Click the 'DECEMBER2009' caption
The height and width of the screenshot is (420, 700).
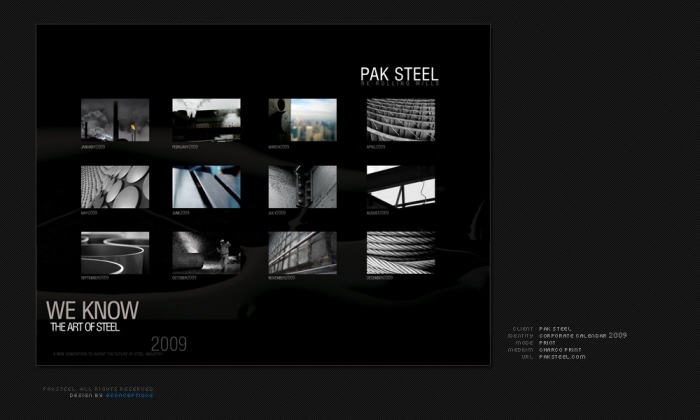pyautogui.click(x=380, y=278)
